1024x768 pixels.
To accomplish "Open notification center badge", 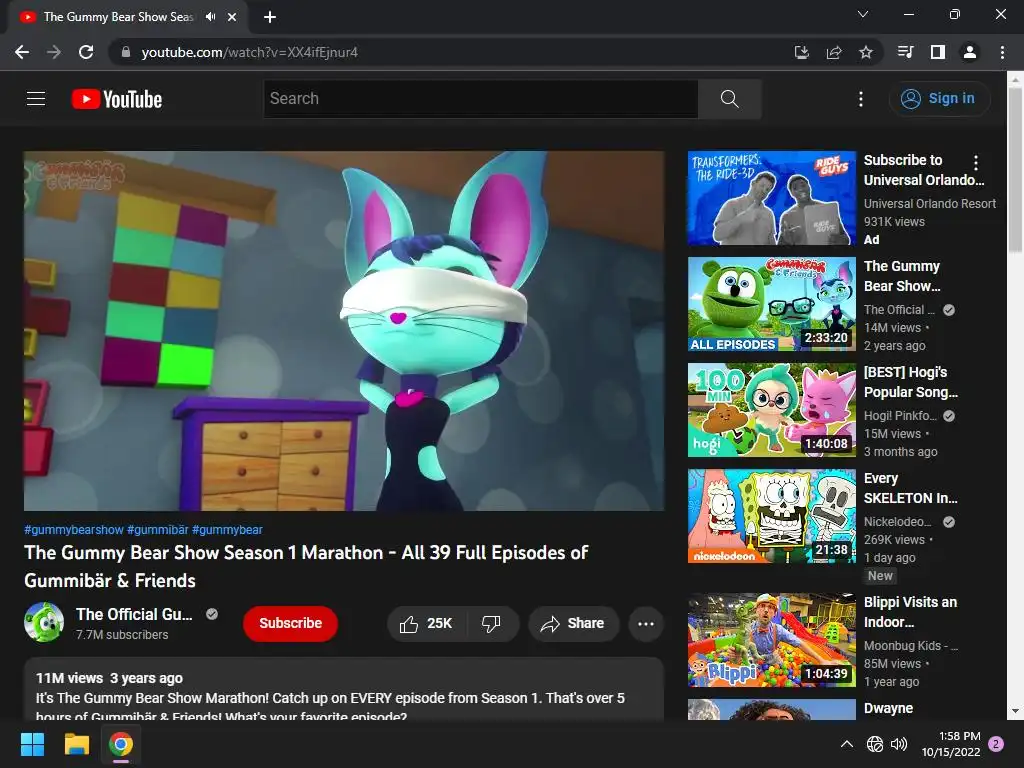I will 996,743.
